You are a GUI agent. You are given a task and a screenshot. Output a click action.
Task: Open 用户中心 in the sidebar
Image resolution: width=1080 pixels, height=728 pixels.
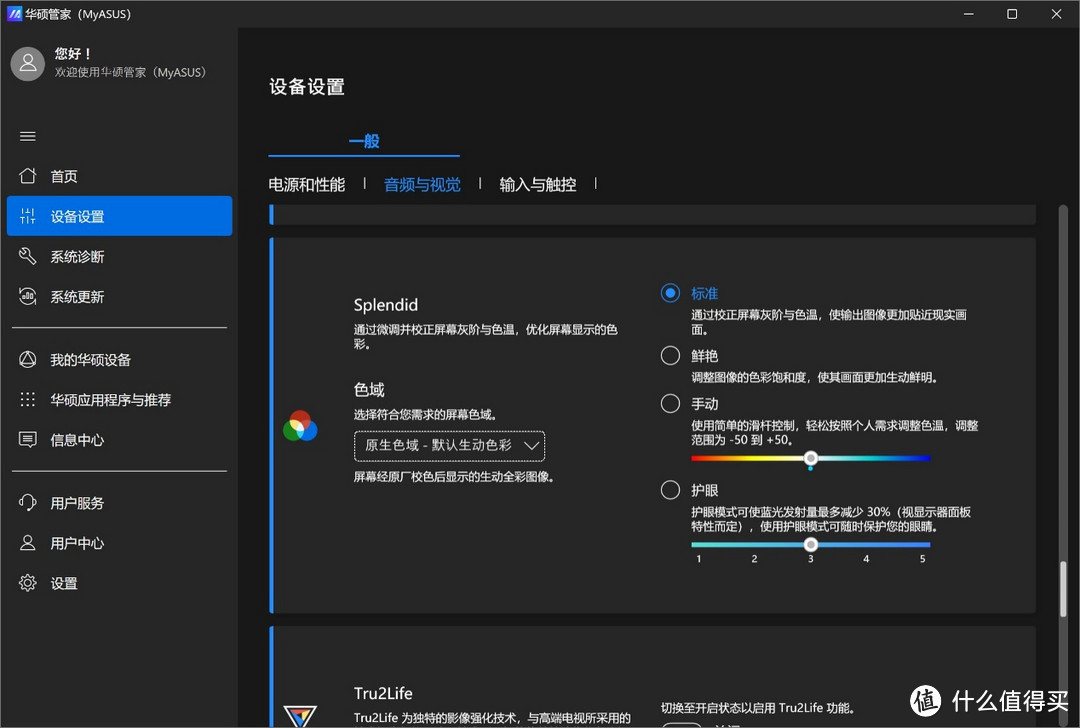point(119,543)
